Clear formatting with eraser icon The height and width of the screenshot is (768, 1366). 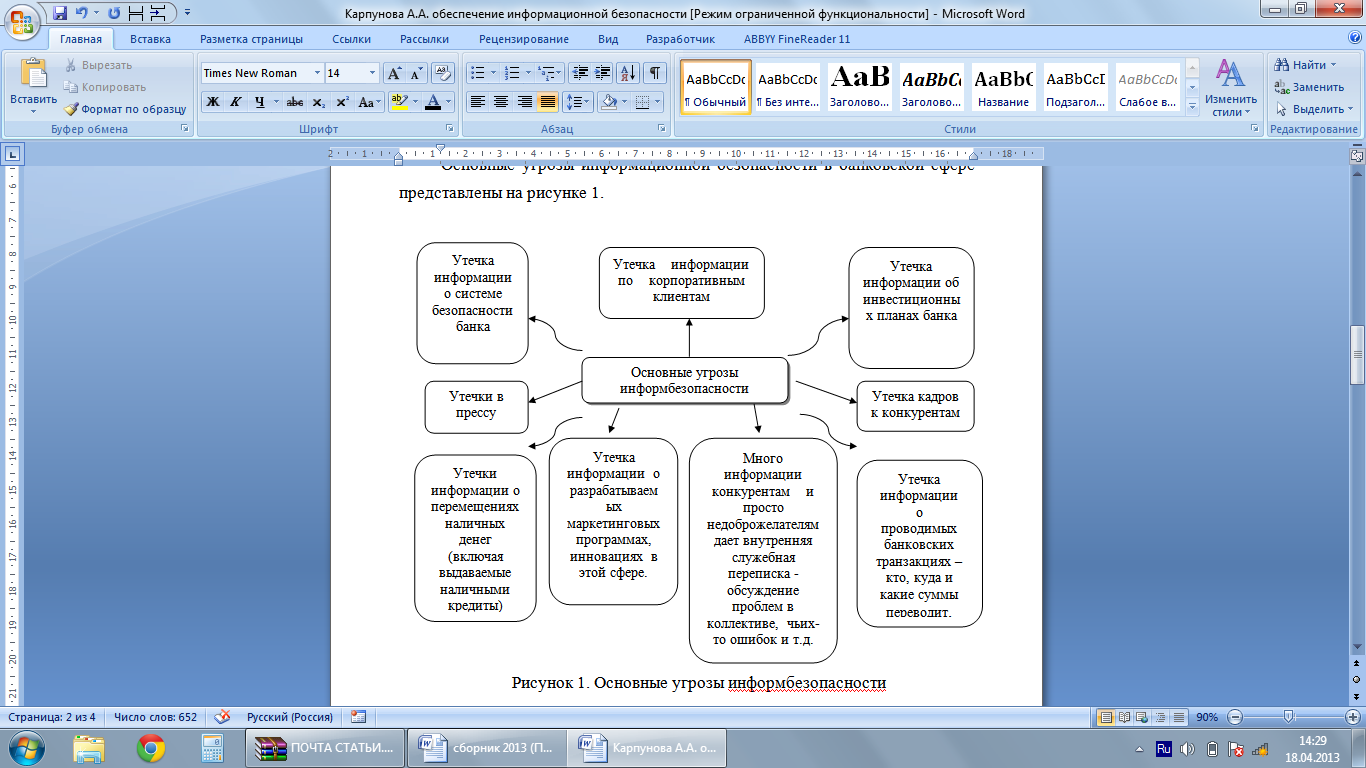[444, 73]
